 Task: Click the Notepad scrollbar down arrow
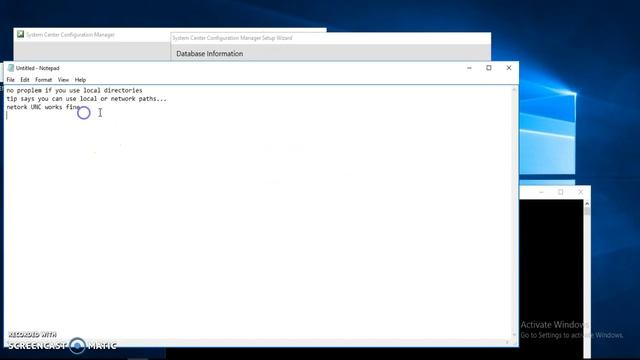click(514, 335)
